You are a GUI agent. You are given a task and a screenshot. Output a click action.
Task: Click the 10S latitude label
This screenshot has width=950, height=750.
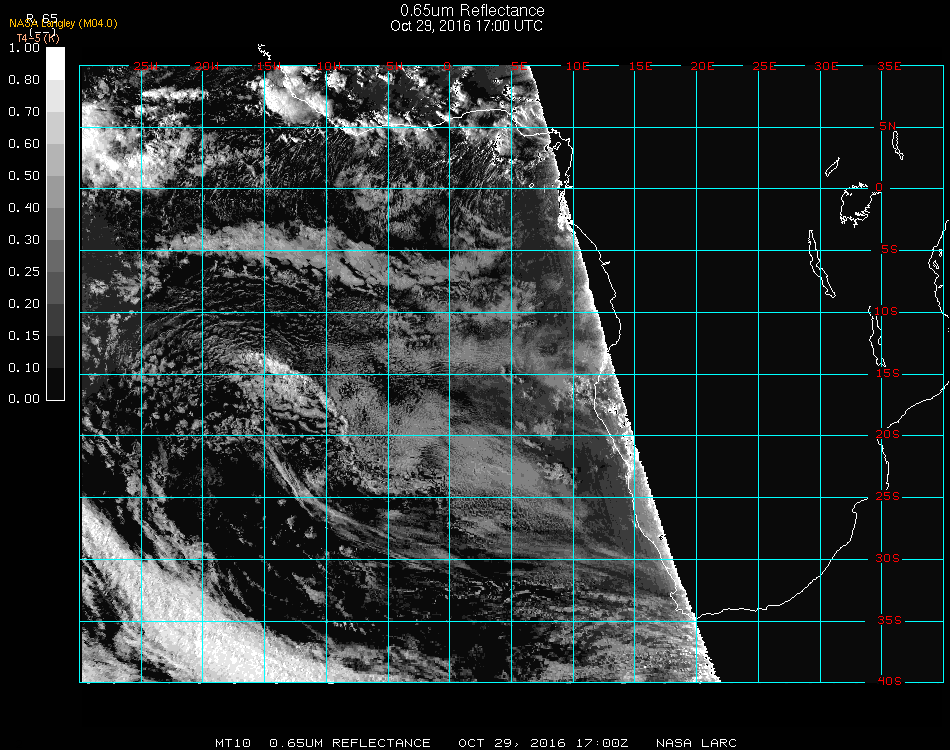pos(886,311)
